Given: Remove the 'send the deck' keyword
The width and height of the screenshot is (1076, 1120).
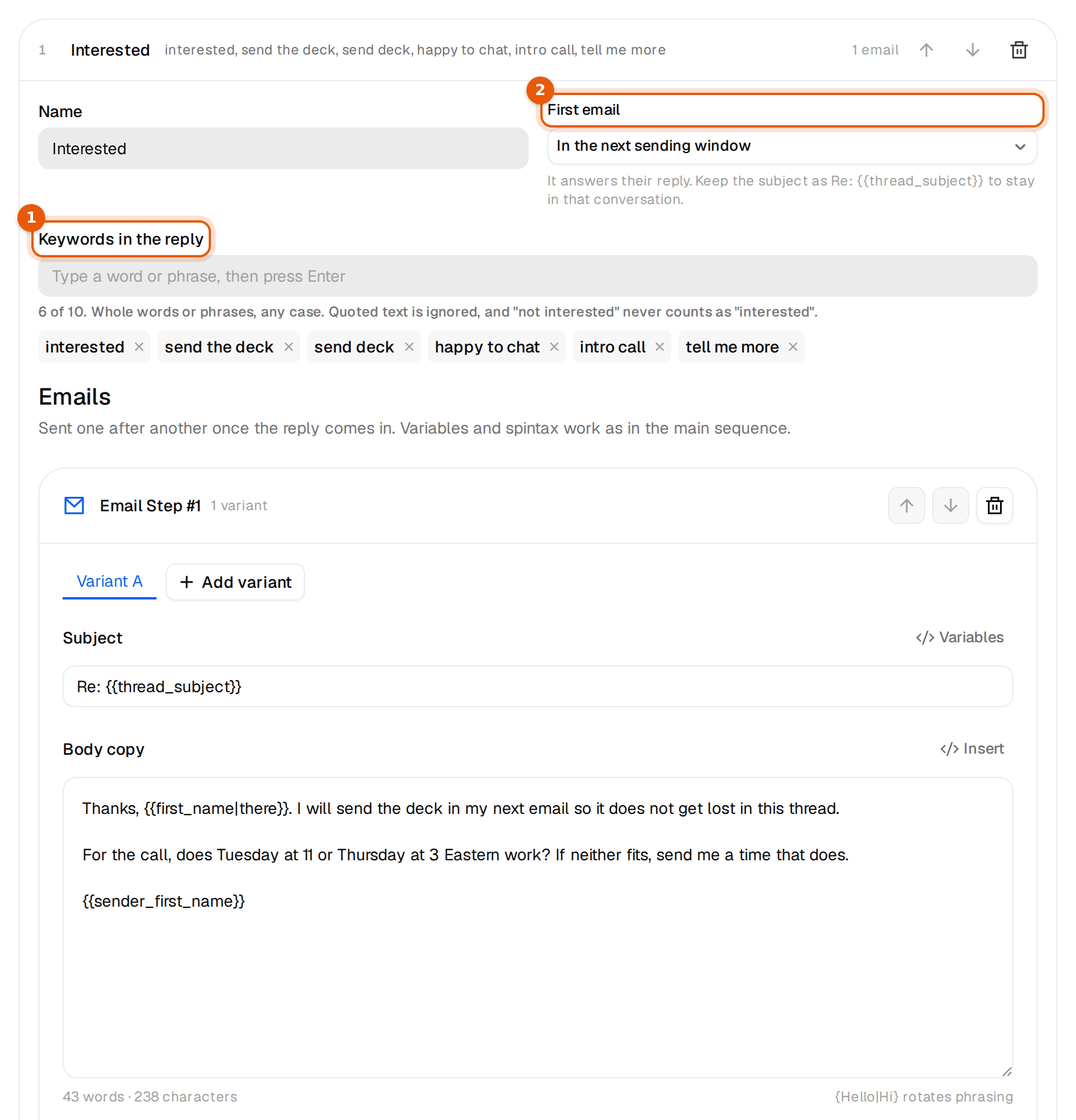Looking at the screenshot, I should coord(289,347).
